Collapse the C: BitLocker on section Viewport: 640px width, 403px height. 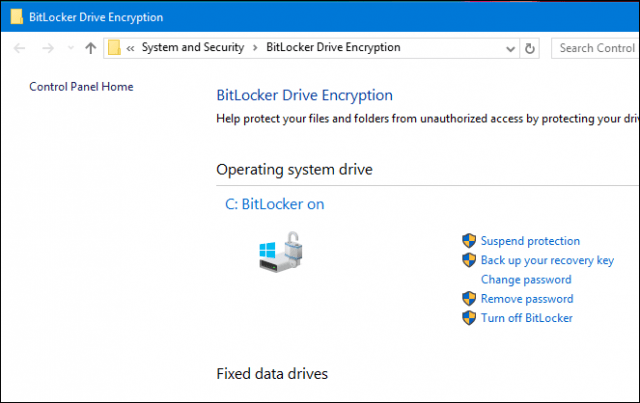coord(275,204)
